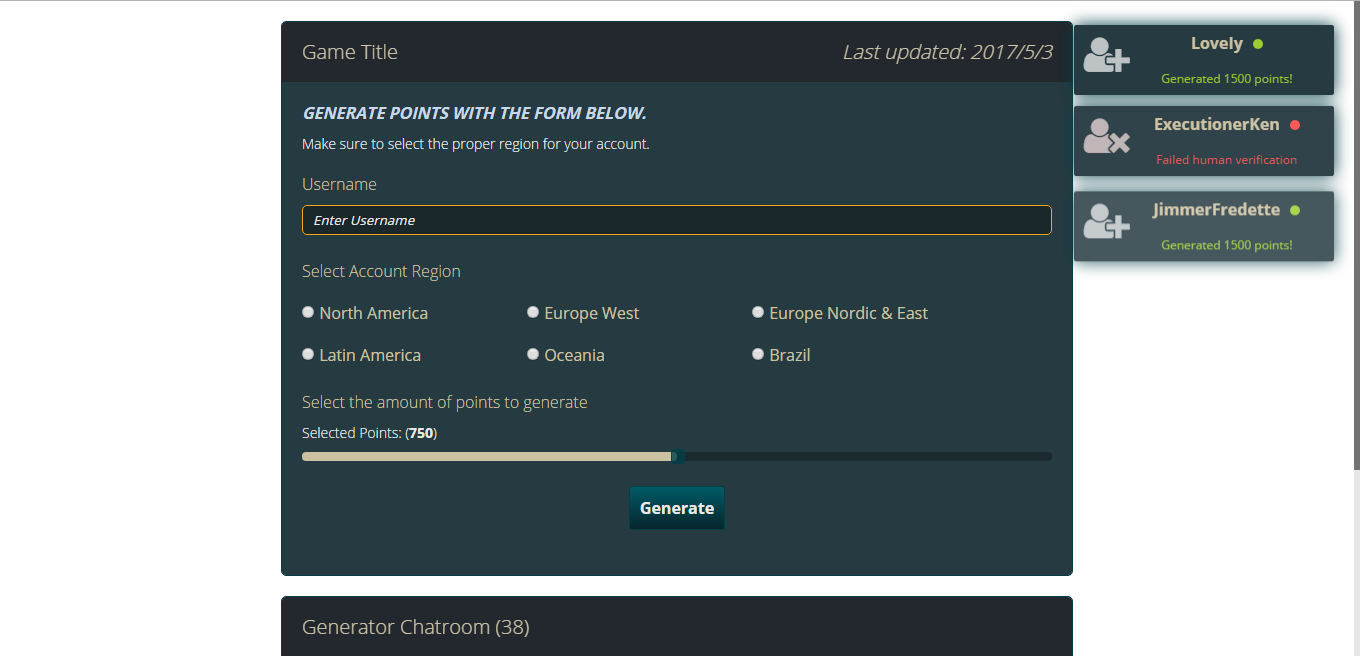The image size is (1360, 656).
Task: Click the user-added icon beside Lovely
Action: 1106,55
